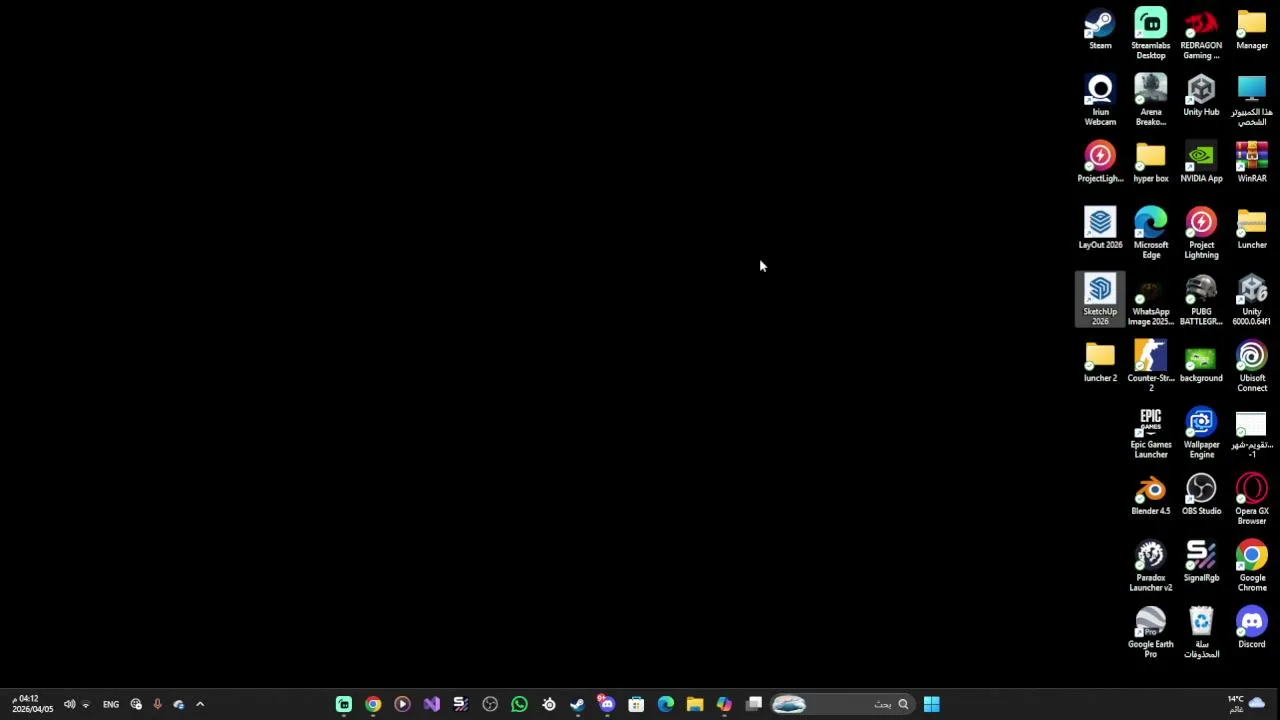This screenshot has height=720, width=1280.
Task: Switch to Chrome on the taskbar
Action: pos(373,704)
